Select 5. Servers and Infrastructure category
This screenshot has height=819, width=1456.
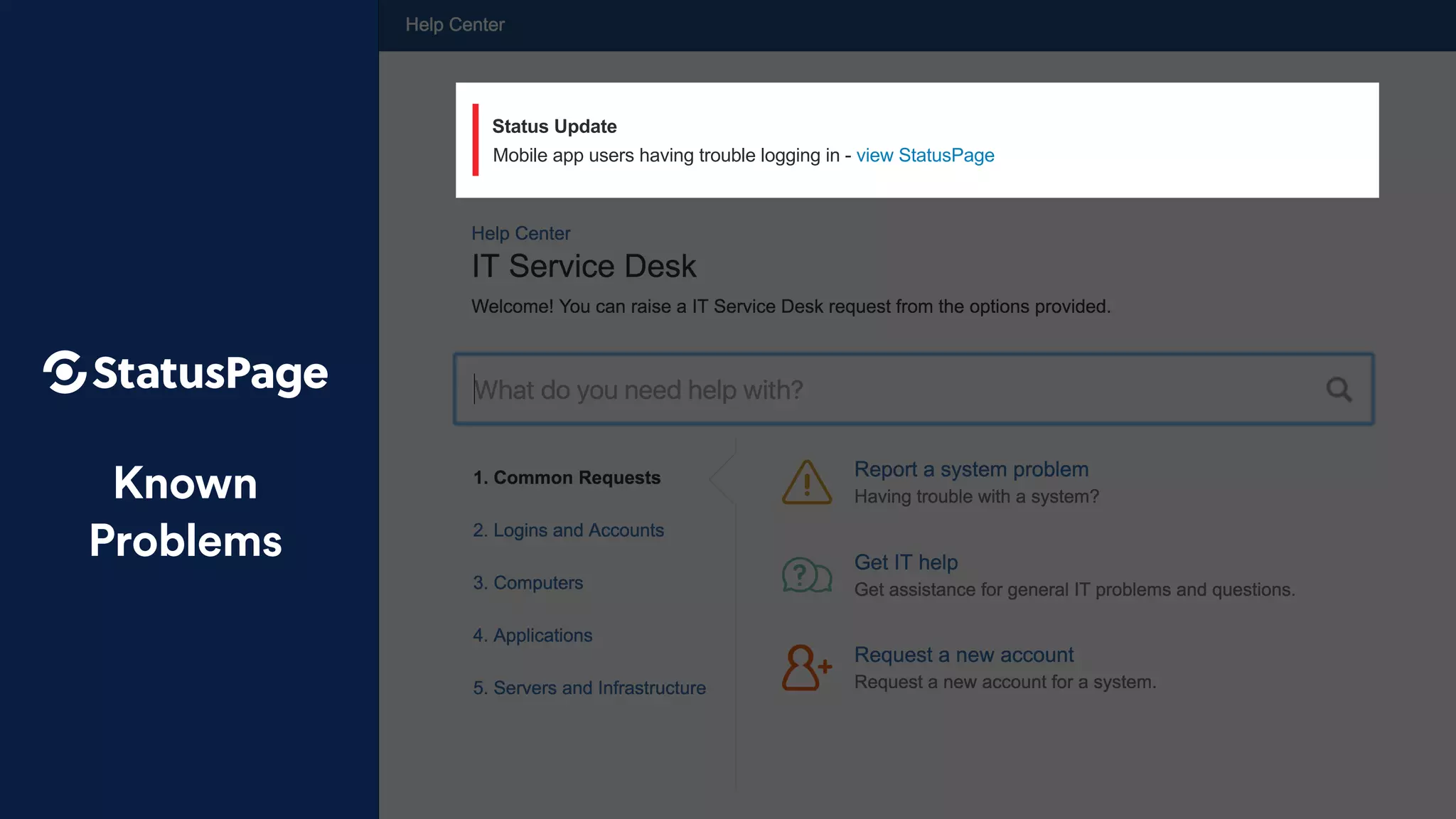pyautogui.click(x=589, y=688)
